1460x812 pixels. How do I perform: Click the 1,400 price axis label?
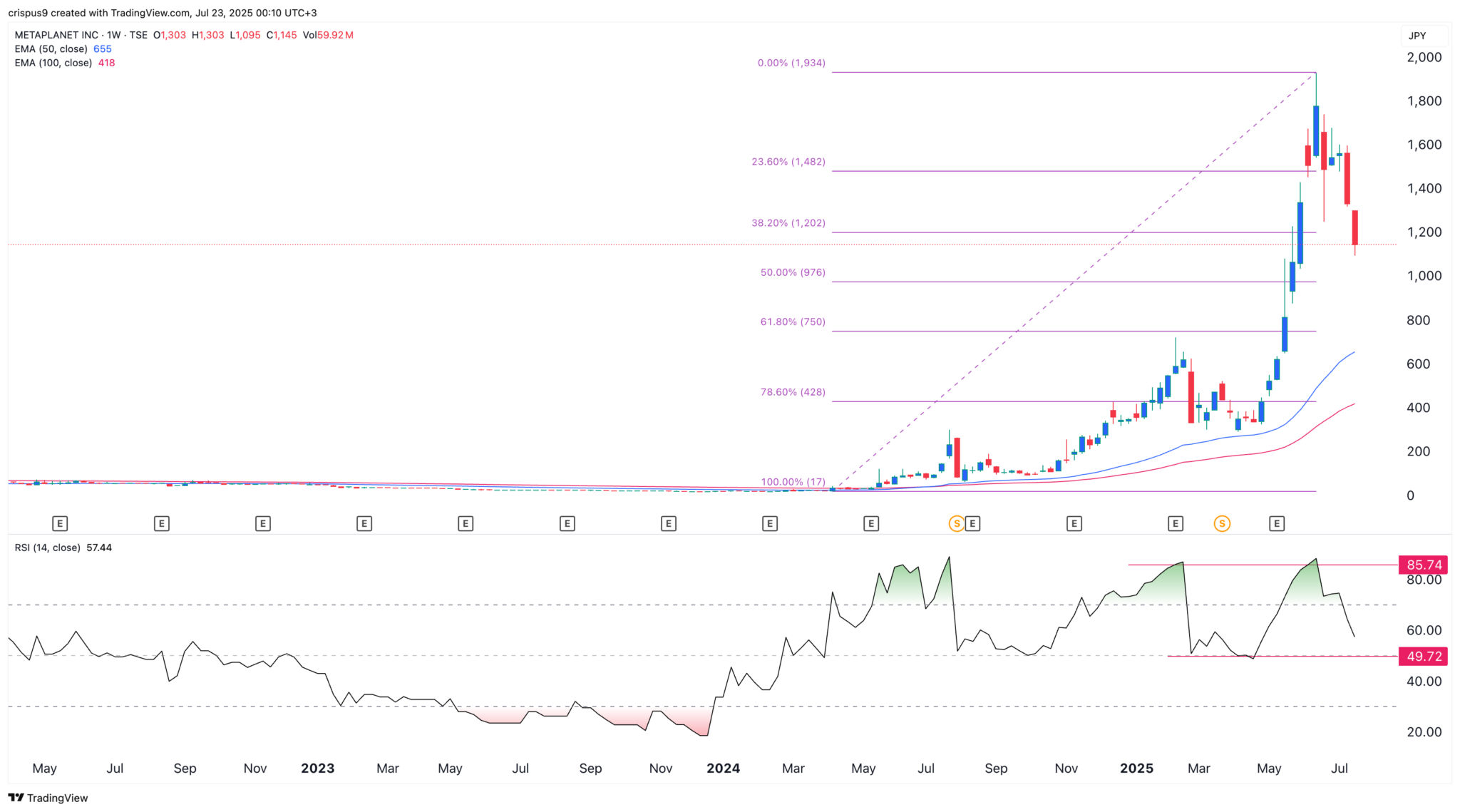coord(1424,189)
